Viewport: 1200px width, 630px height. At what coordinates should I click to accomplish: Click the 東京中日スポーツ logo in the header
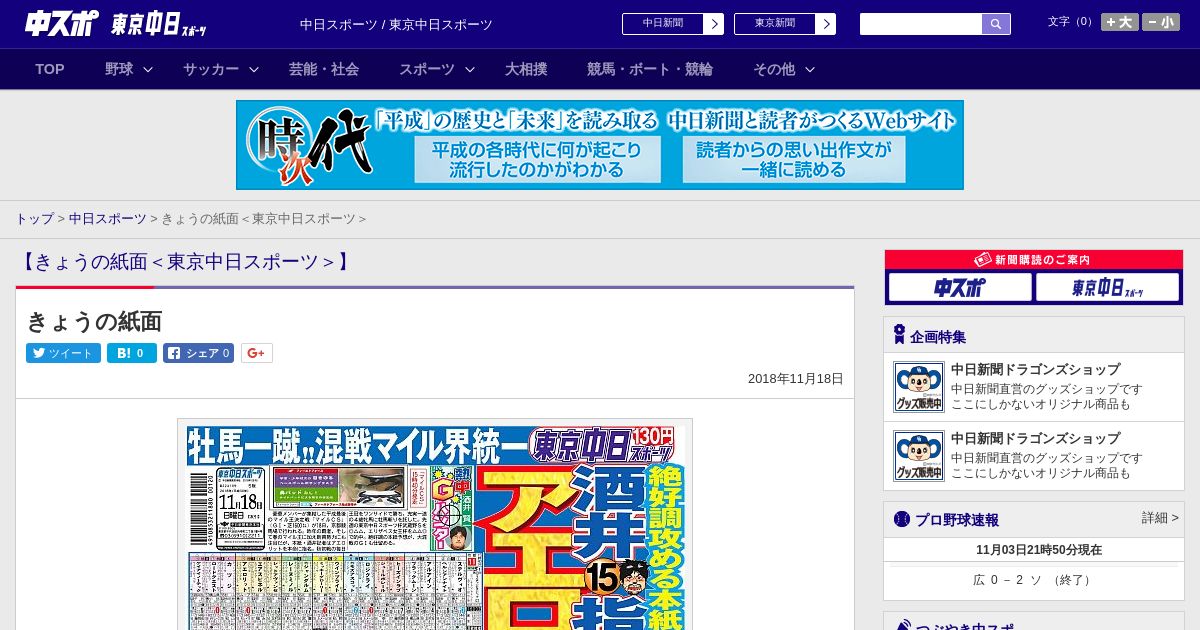coord(159,24)
